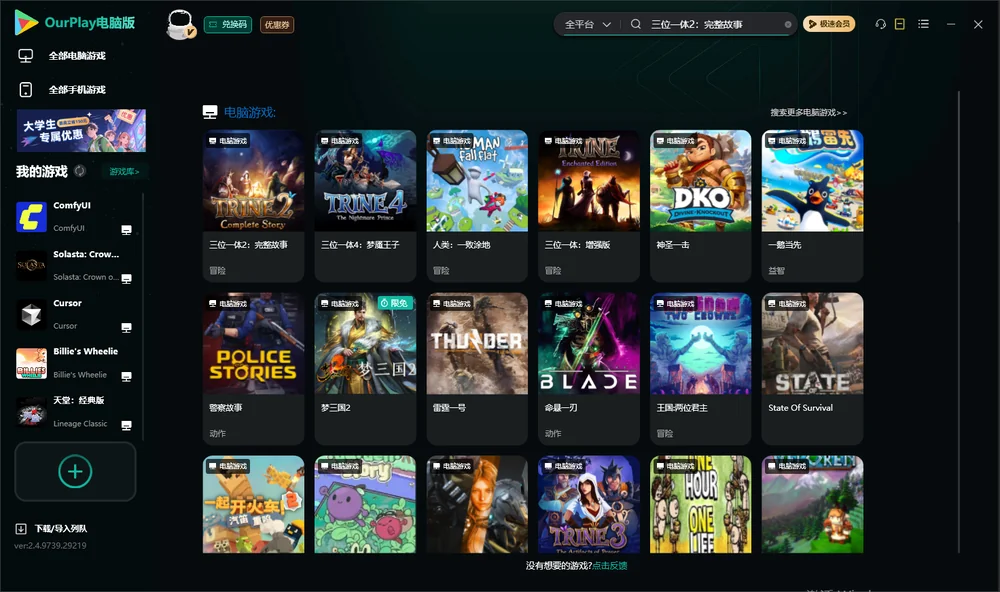Select 全部电脑游戏 in sidebar

click(x=77, y=56)
